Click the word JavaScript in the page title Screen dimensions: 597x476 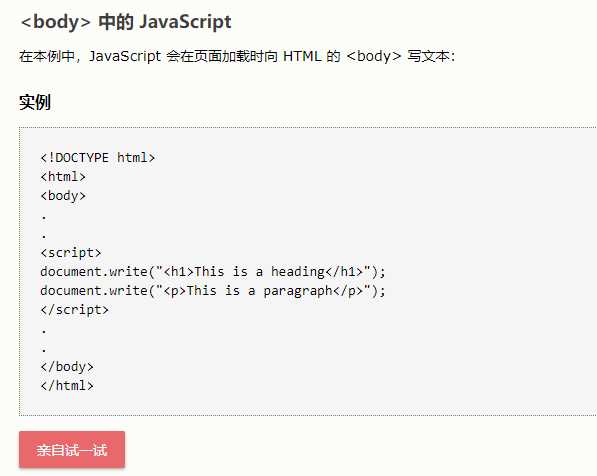click(185, 22)
